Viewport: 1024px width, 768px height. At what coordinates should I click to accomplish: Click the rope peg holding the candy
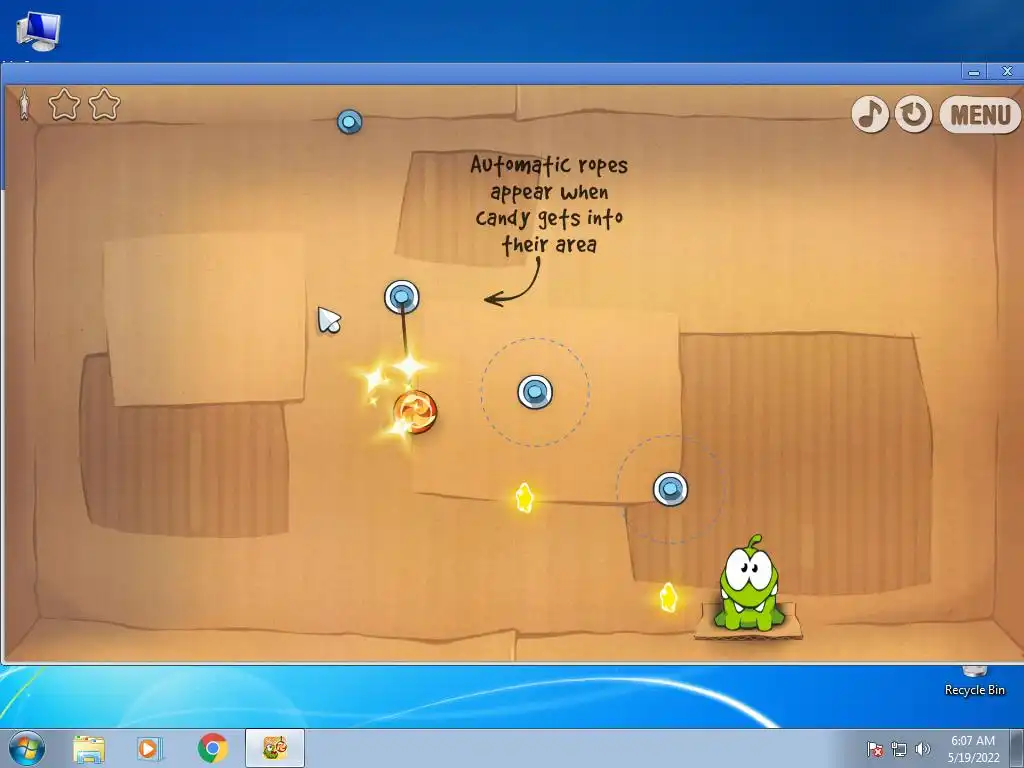point(401,297)
